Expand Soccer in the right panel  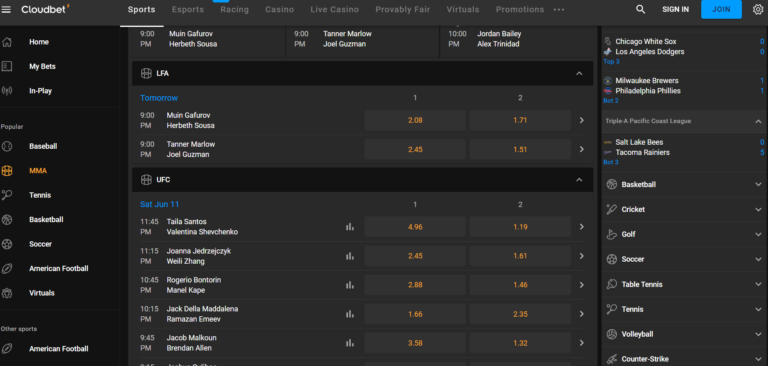758,259
